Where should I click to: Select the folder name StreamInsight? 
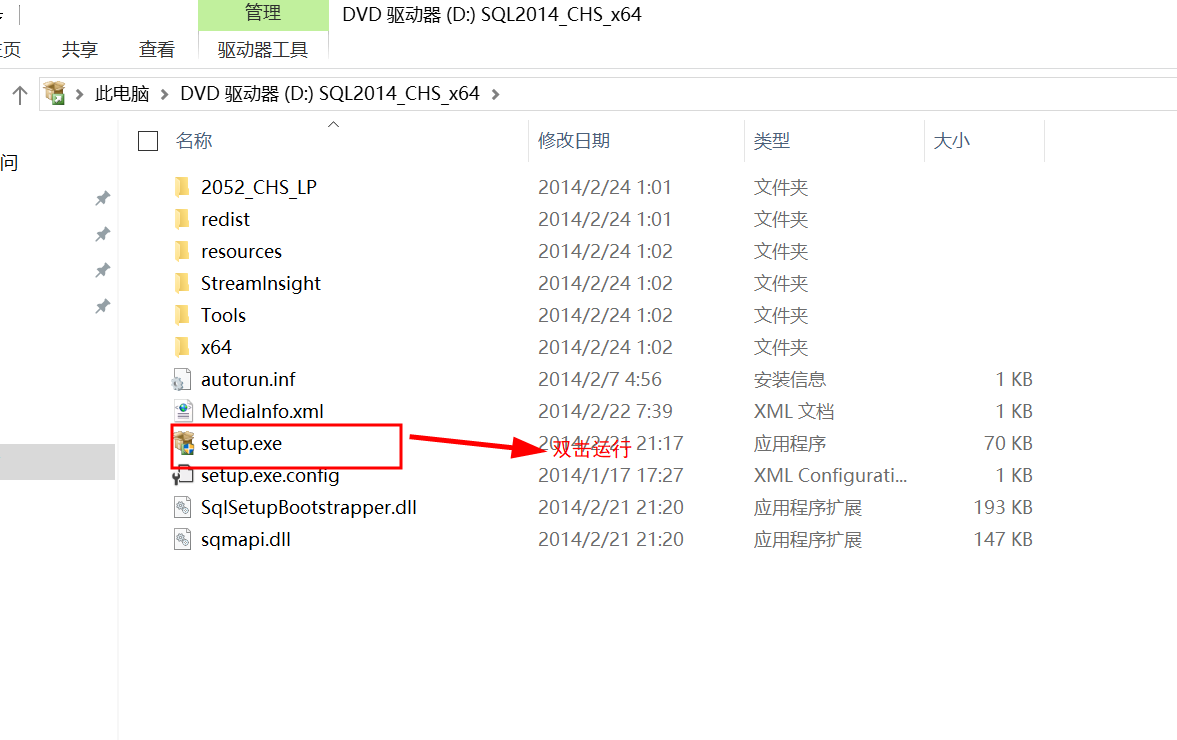pos(260,283)
